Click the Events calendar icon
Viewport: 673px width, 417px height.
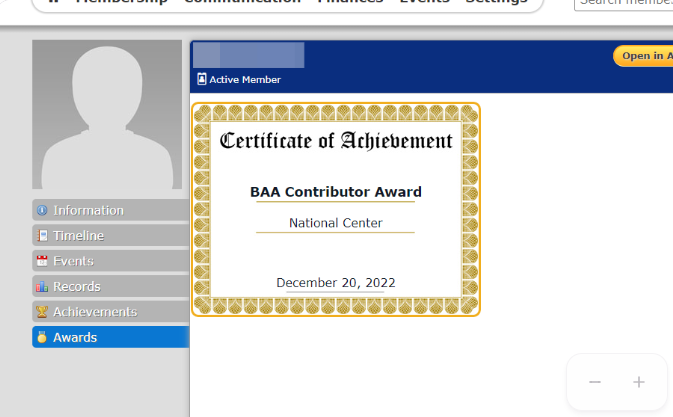[42, 261]
